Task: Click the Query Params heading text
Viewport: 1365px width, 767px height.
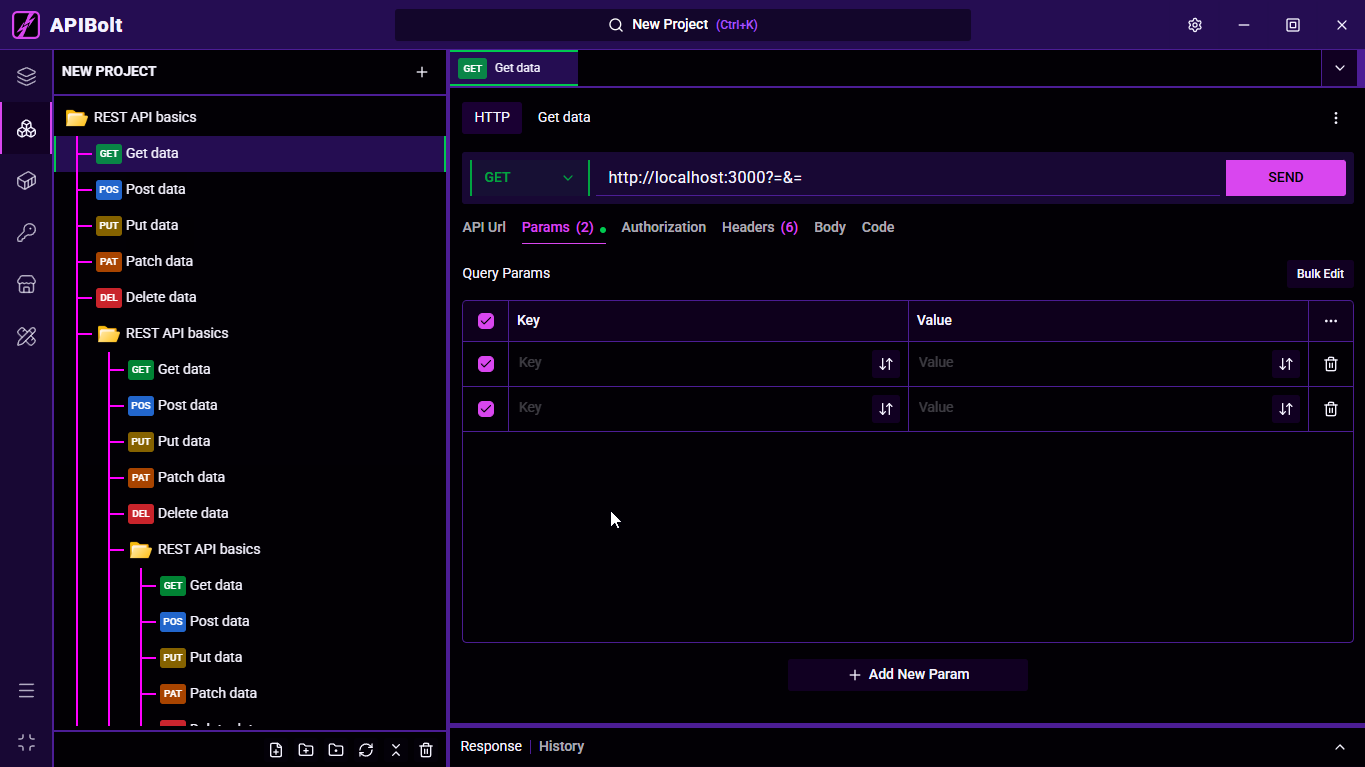Action: [506, 273]
